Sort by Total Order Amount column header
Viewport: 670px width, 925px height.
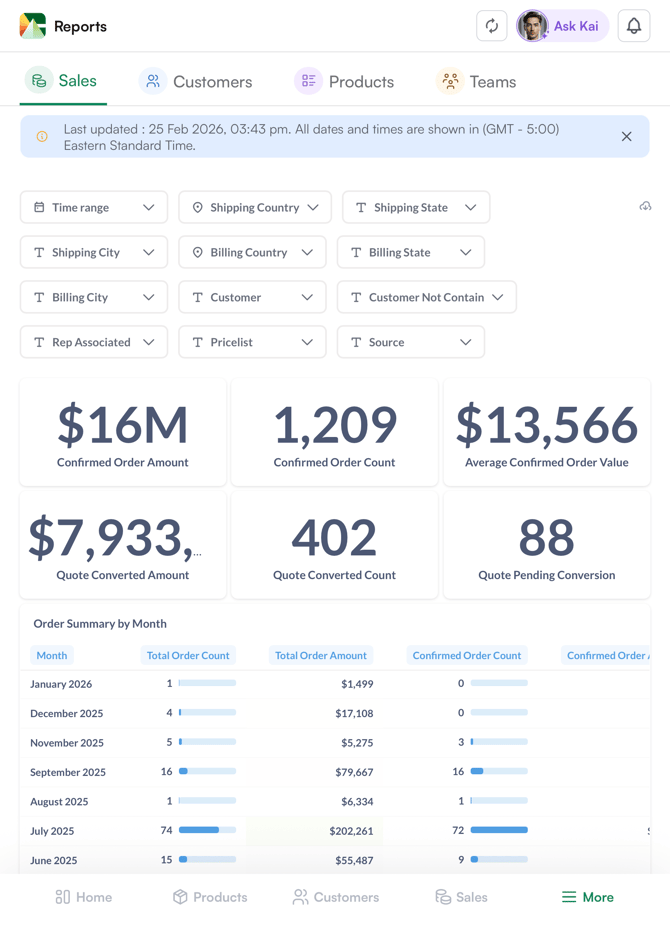(x=321, y=656)
